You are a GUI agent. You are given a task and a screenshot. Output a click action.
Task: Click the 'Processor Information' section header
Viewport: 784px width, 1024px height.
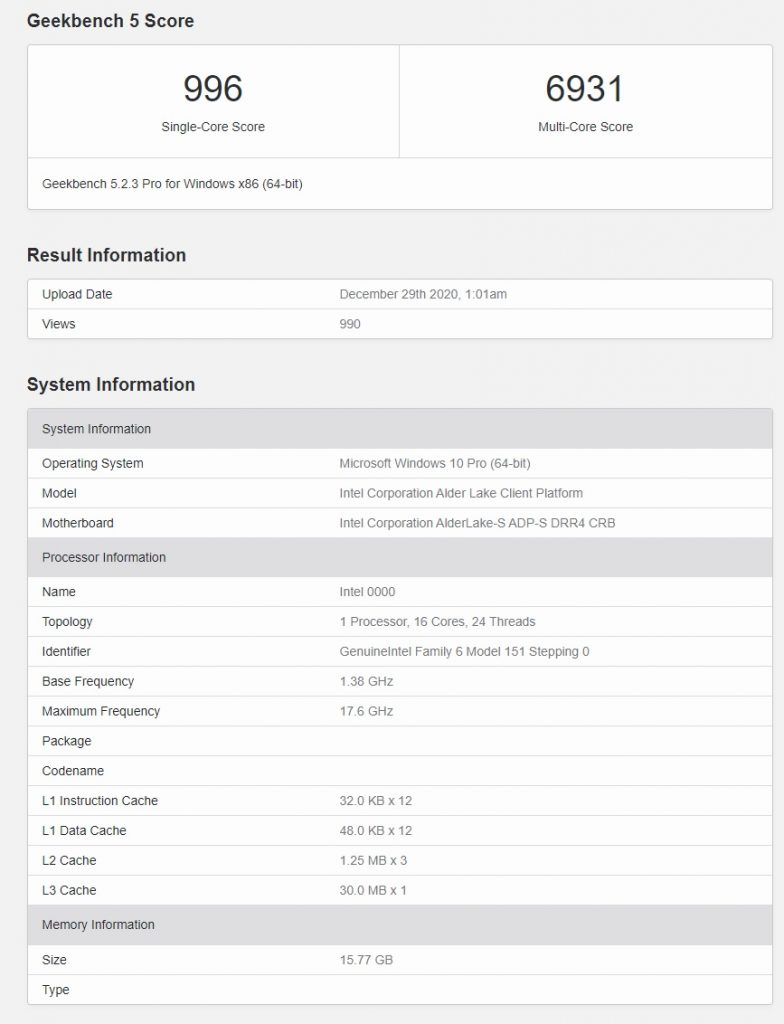(400, 558)
